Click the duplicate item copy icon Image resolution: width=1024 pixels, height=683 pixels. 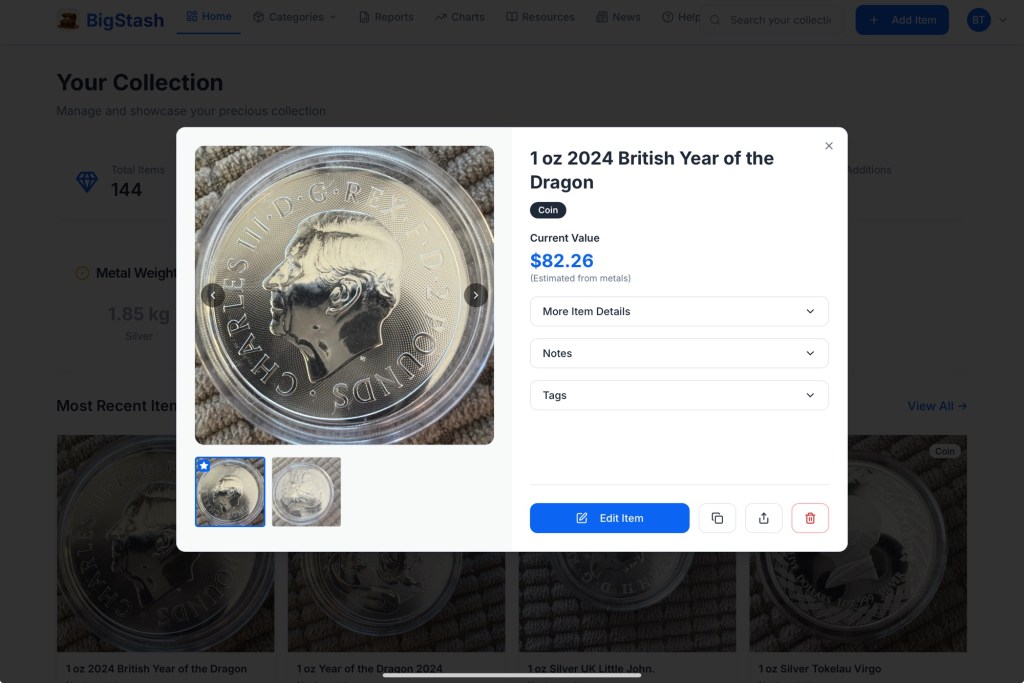click(x=717, y=518)
